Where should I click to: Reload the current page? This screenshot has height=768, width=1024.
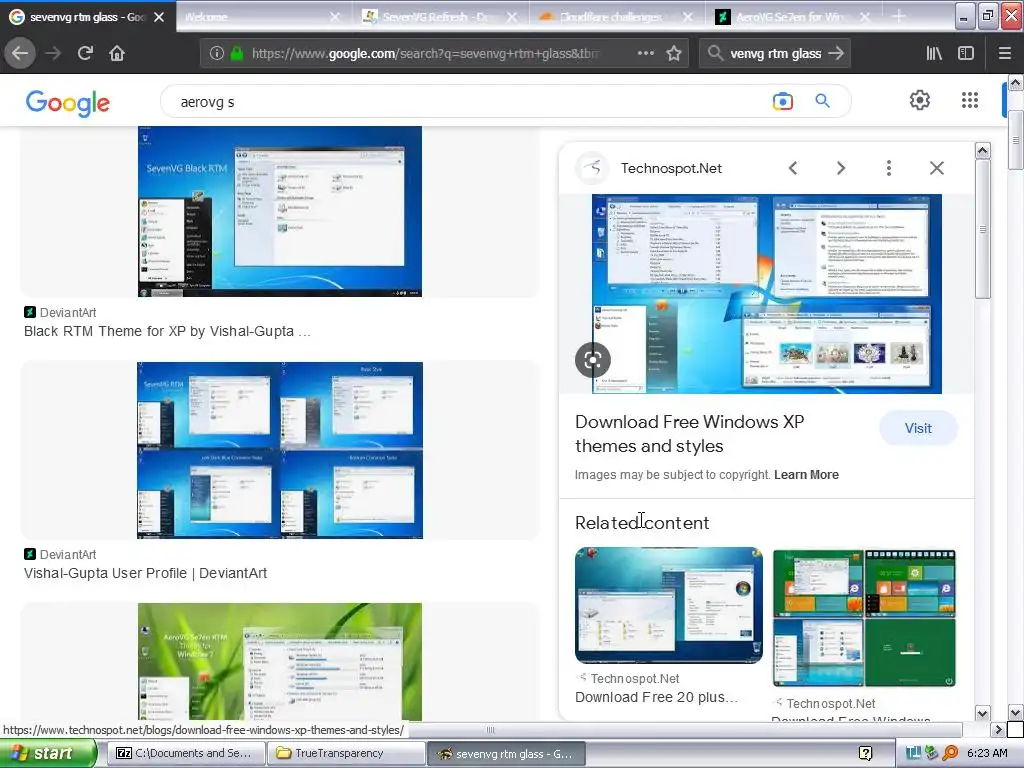click(x=85, y=53)
